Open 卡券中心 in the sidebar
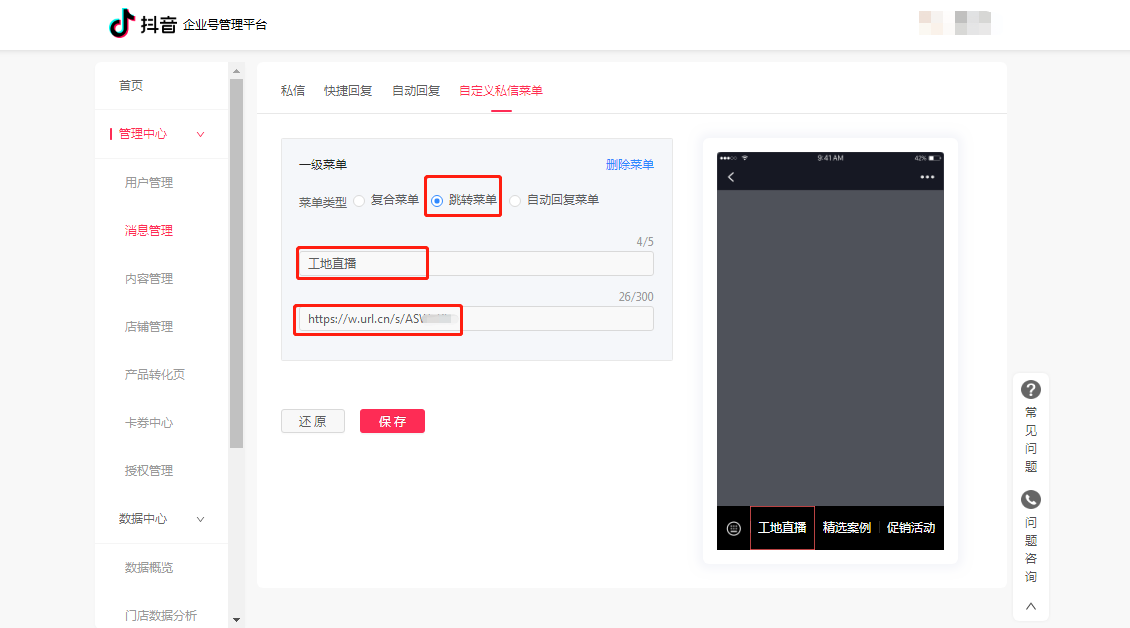1130x628 pixels. pos(148,423)
